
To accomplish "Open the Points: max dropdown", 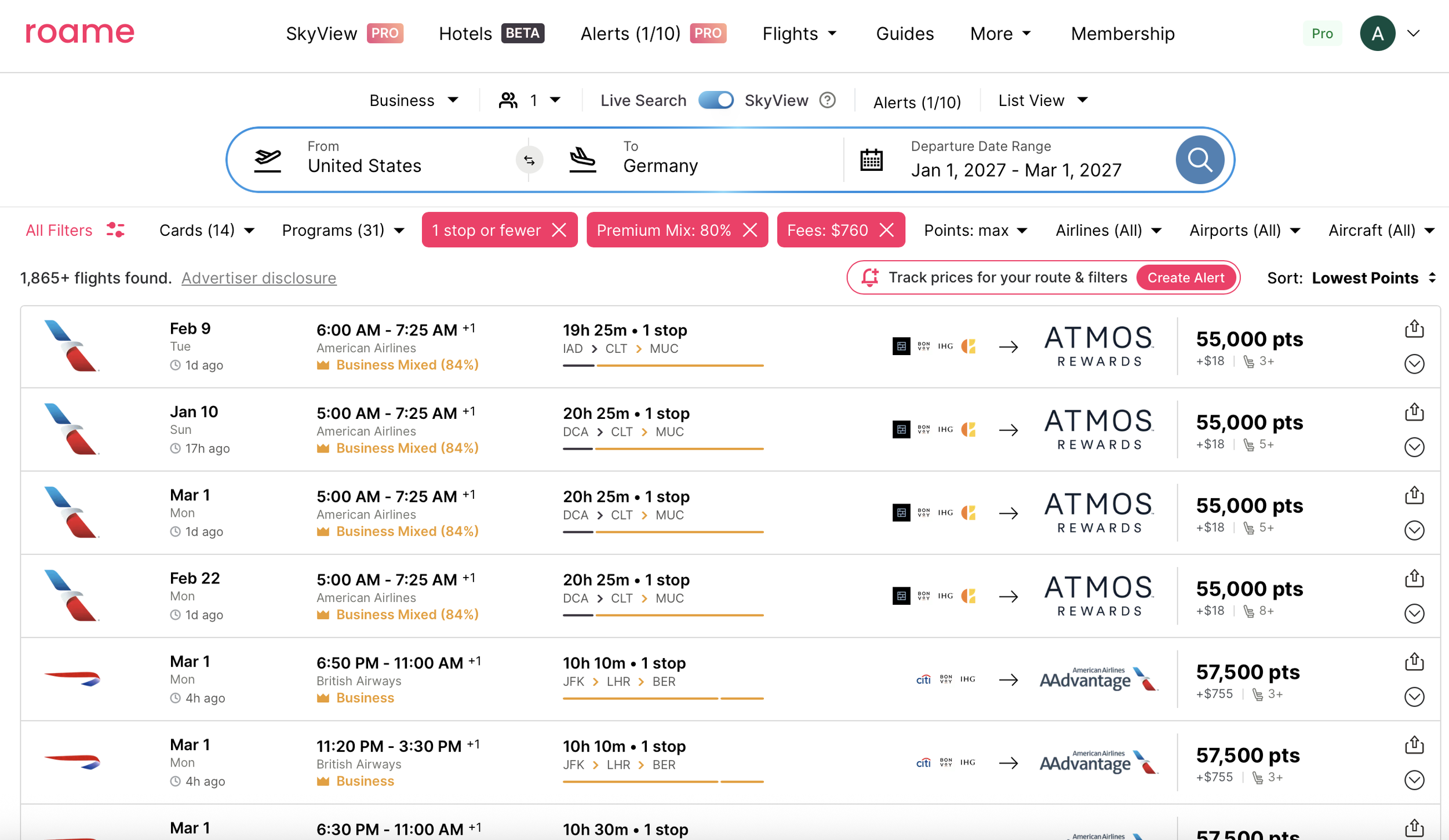I will click(975, 230).
